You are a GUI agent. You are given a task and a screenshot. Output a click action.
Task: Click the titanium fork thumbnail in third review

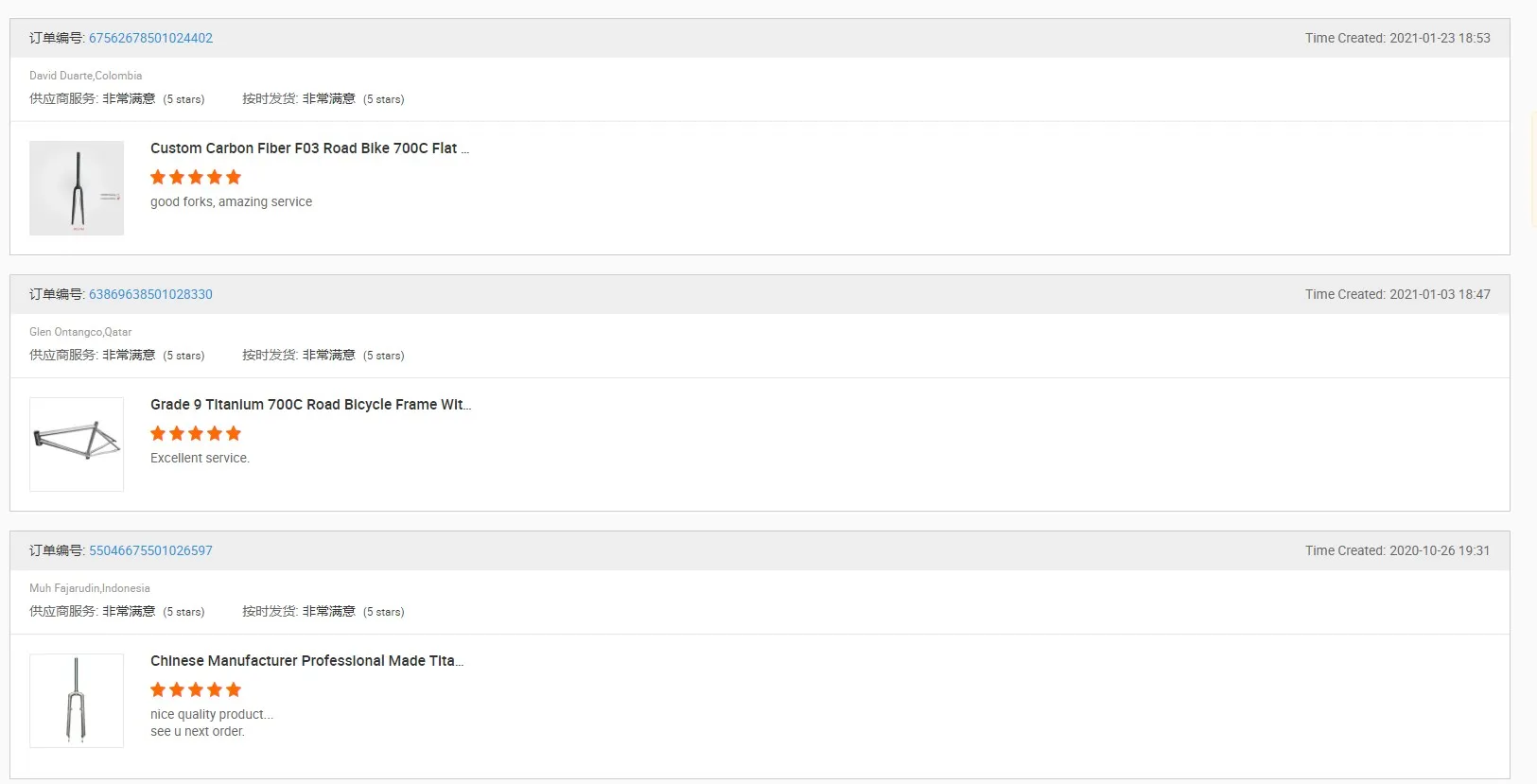pos(77,701)
